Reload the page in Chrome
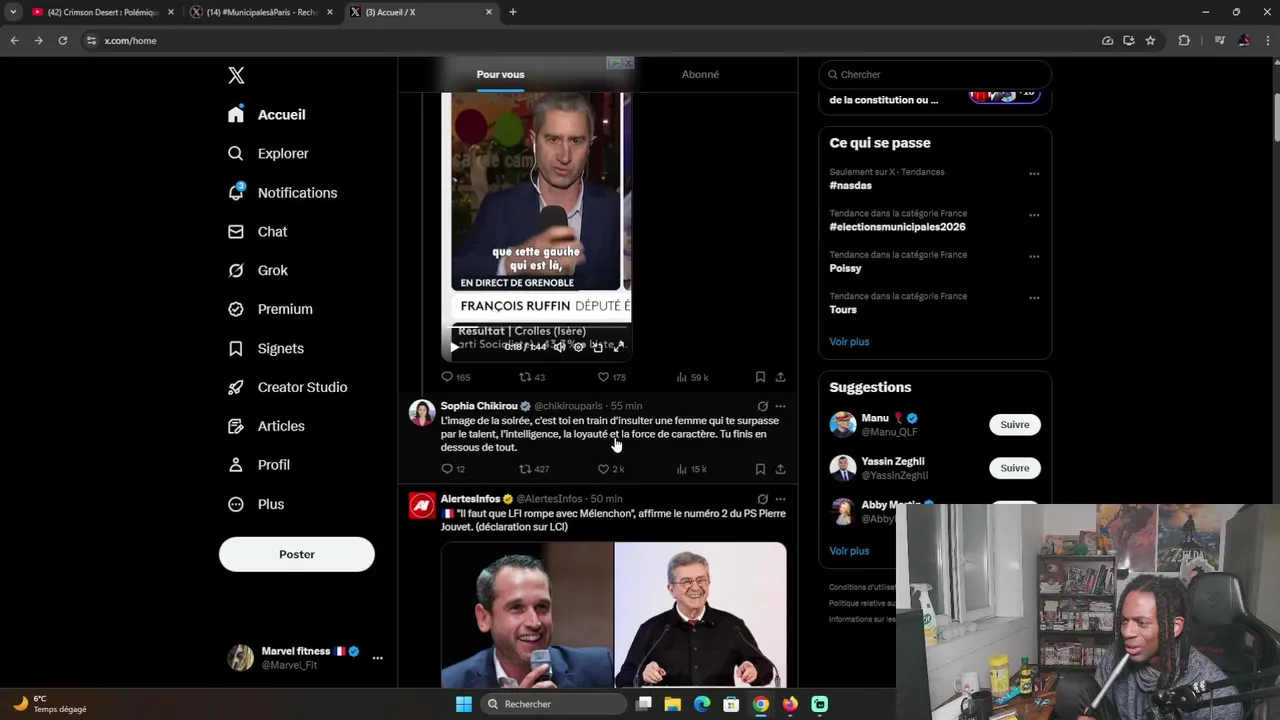Viewport: 1280px width, 720px height. 62,41
